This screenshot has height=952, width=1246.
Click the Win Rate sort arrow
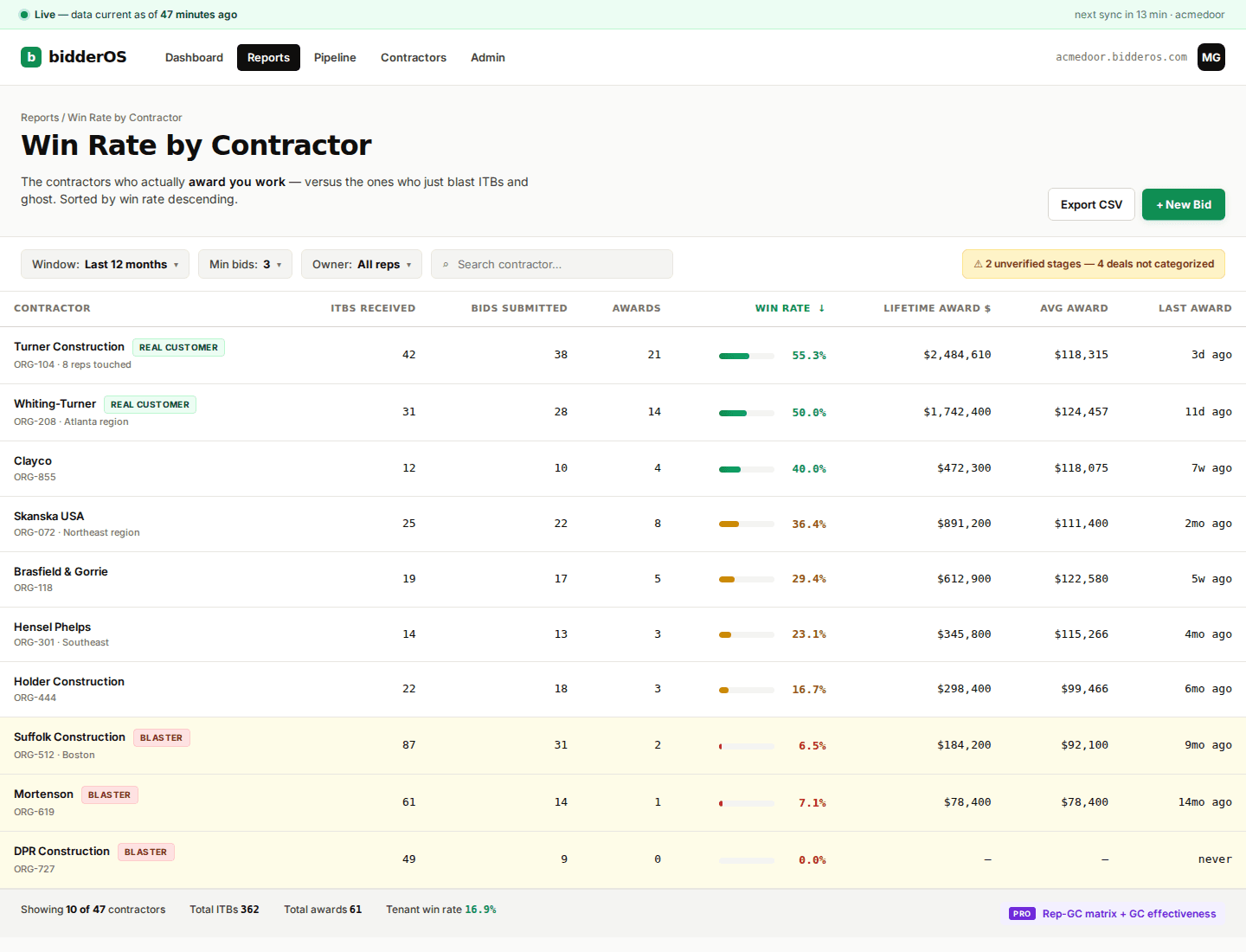point(821,308)
